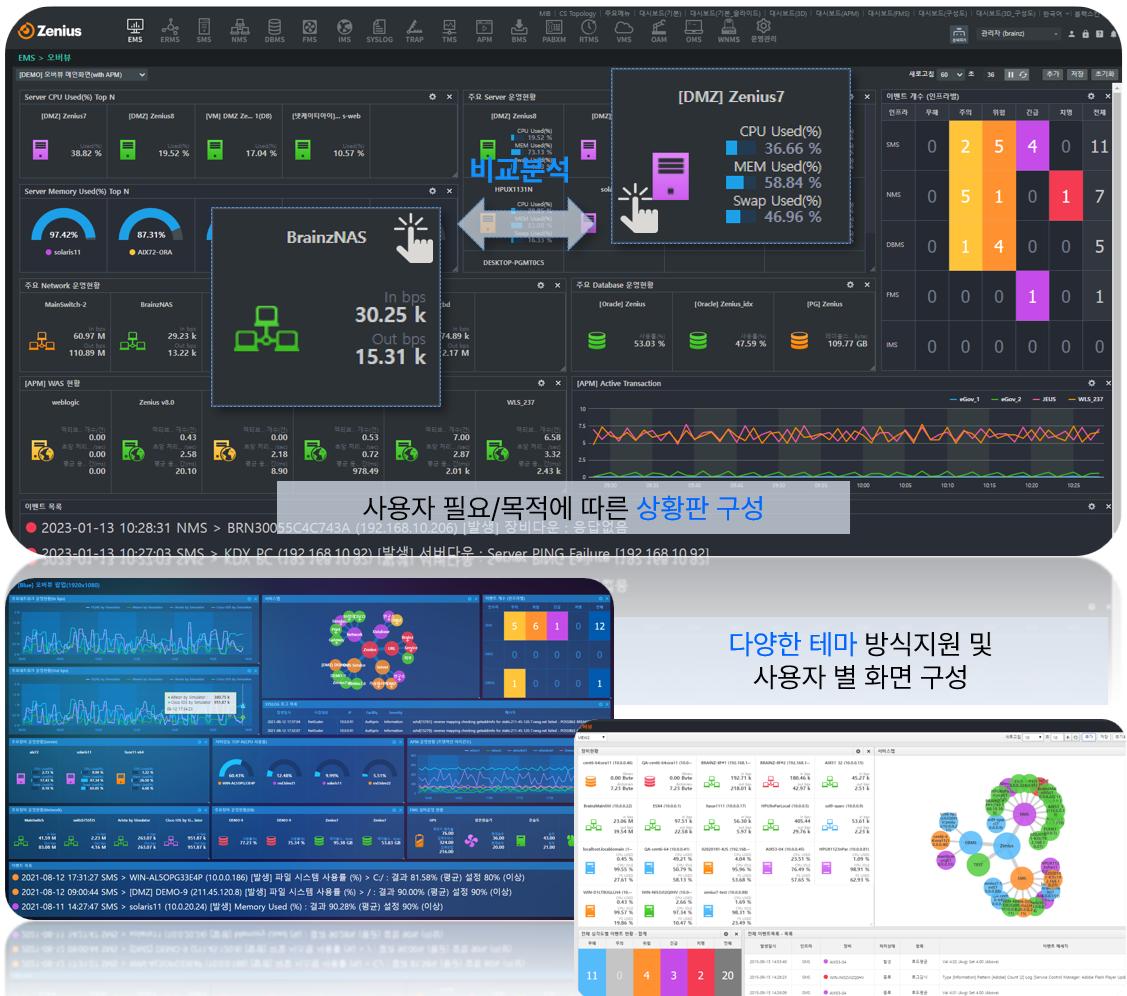This screenshot has width=1127, height=996.
Task: Open the refresh interval dropdown showing 60
Action: point(950,75)
